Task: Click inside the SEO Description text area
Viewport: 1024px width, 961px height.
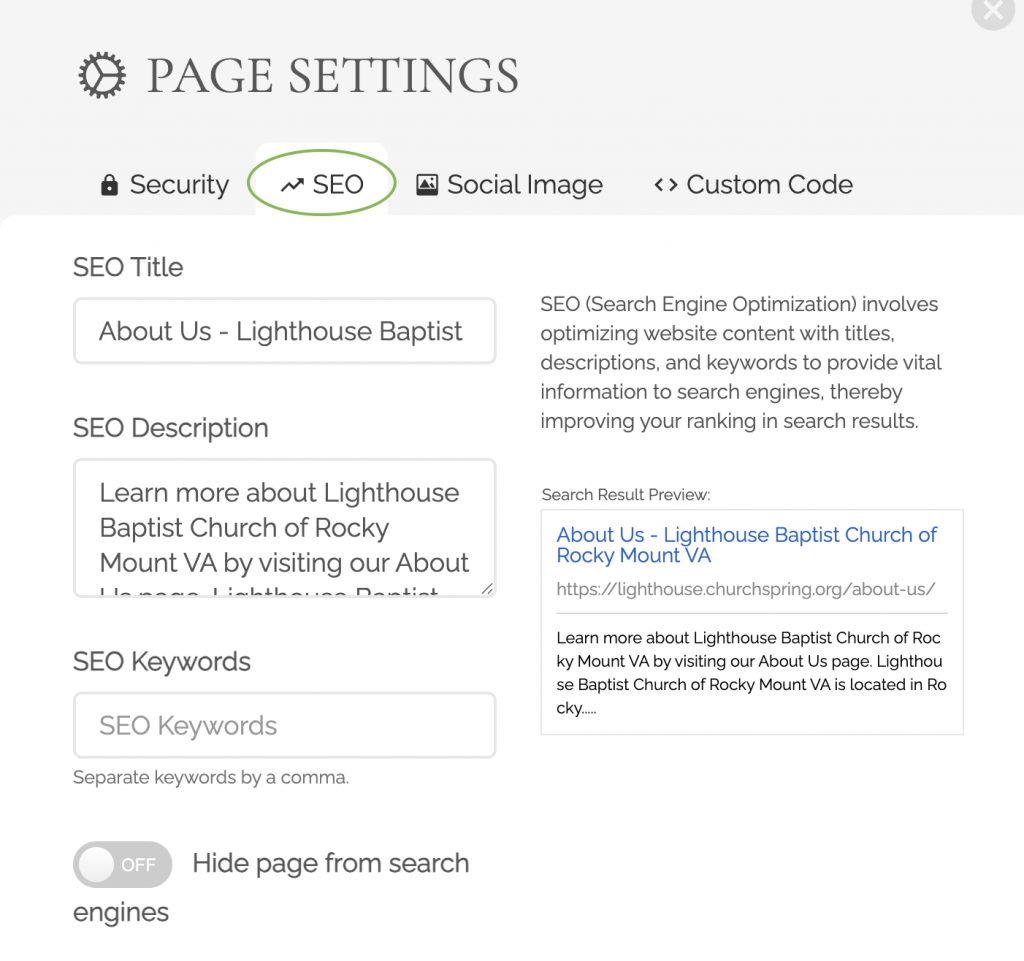Action: [284, 525]
